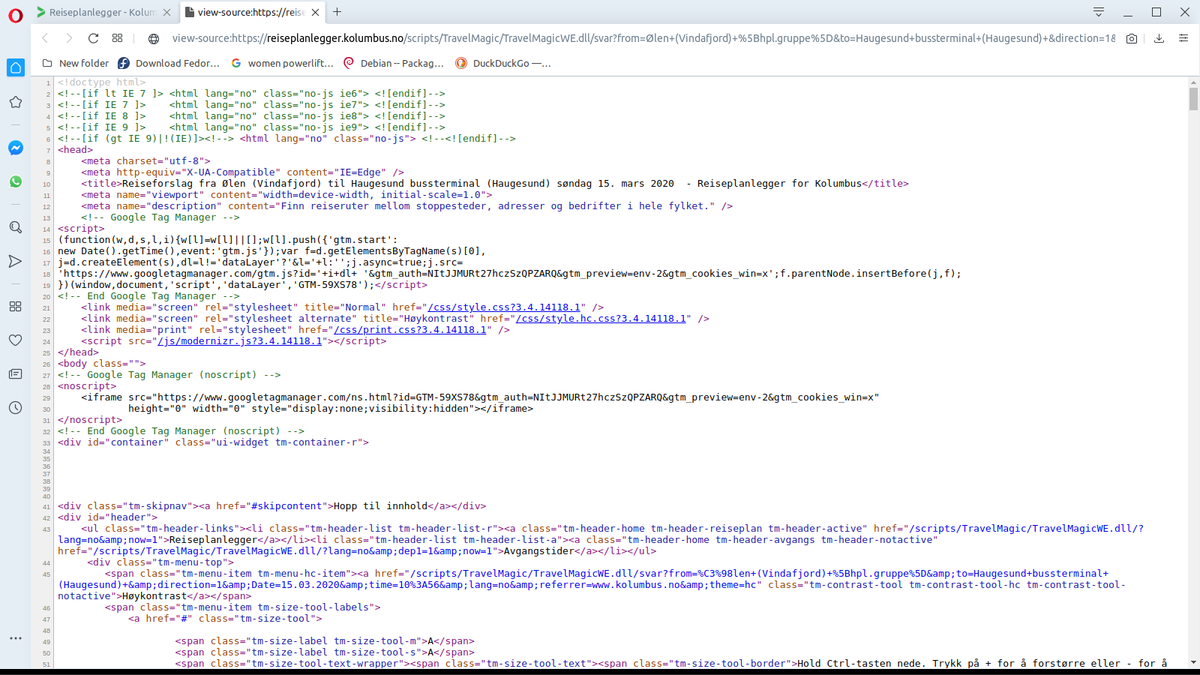The image size is (1200, 675).
Task: Open the tab list menu icon
Action: 1098,12
